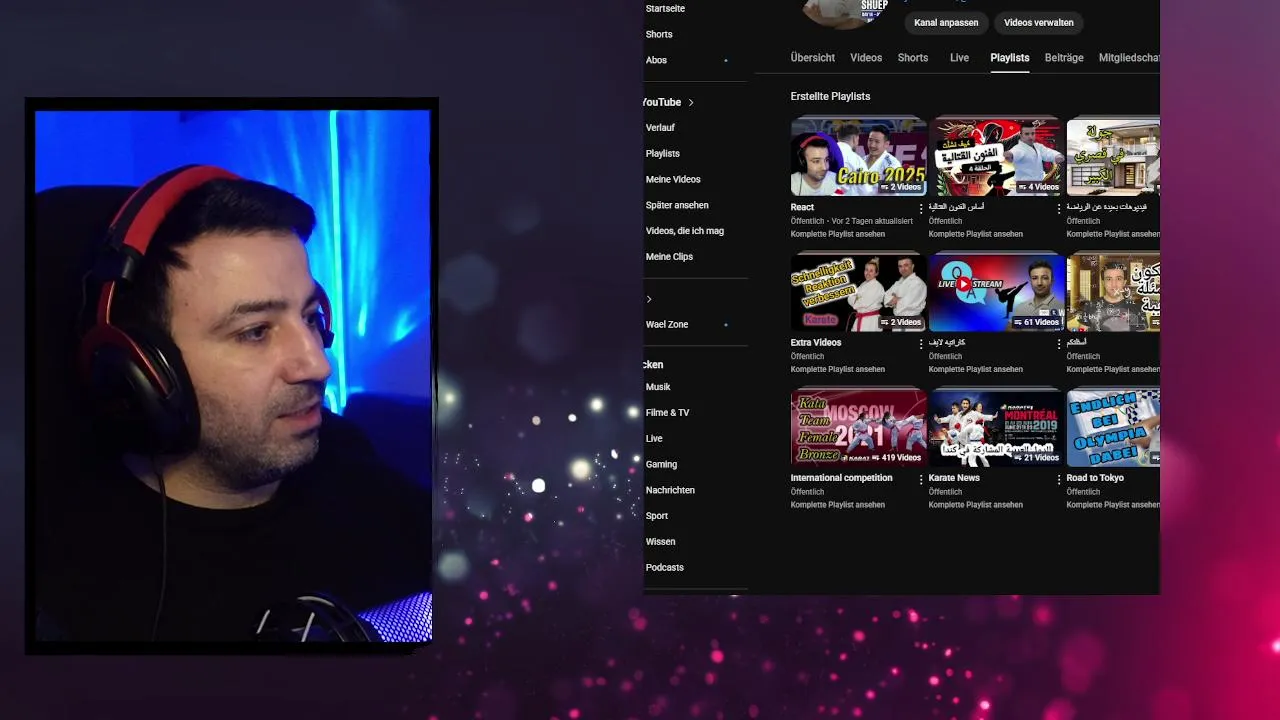Open the Montreal 2019 Karate News thumbnail

click(996, 428)
